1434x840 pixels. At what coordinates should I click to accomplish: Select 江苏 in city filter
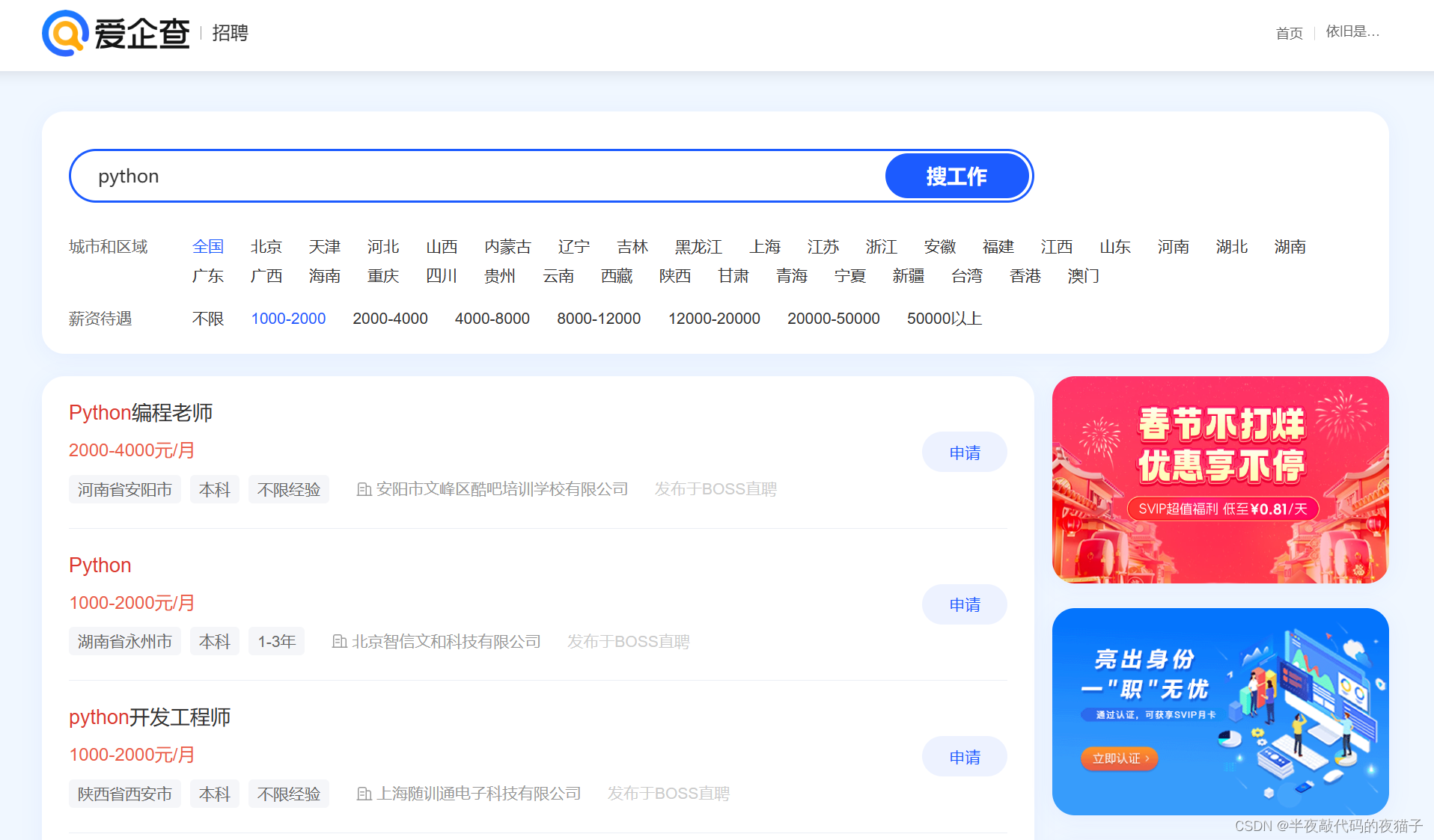[823, 247]
